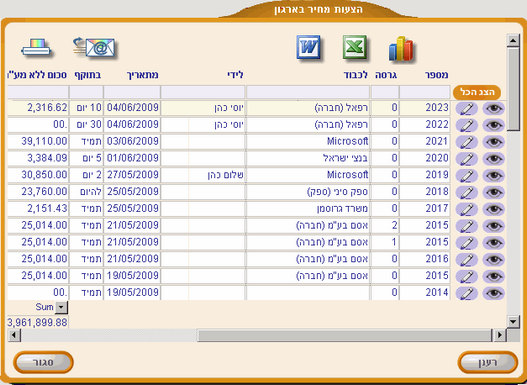Edit quote 2014 pencil icon
This screenshot has height=385, width=527.
pyautogui.click(x=467, y=293)
